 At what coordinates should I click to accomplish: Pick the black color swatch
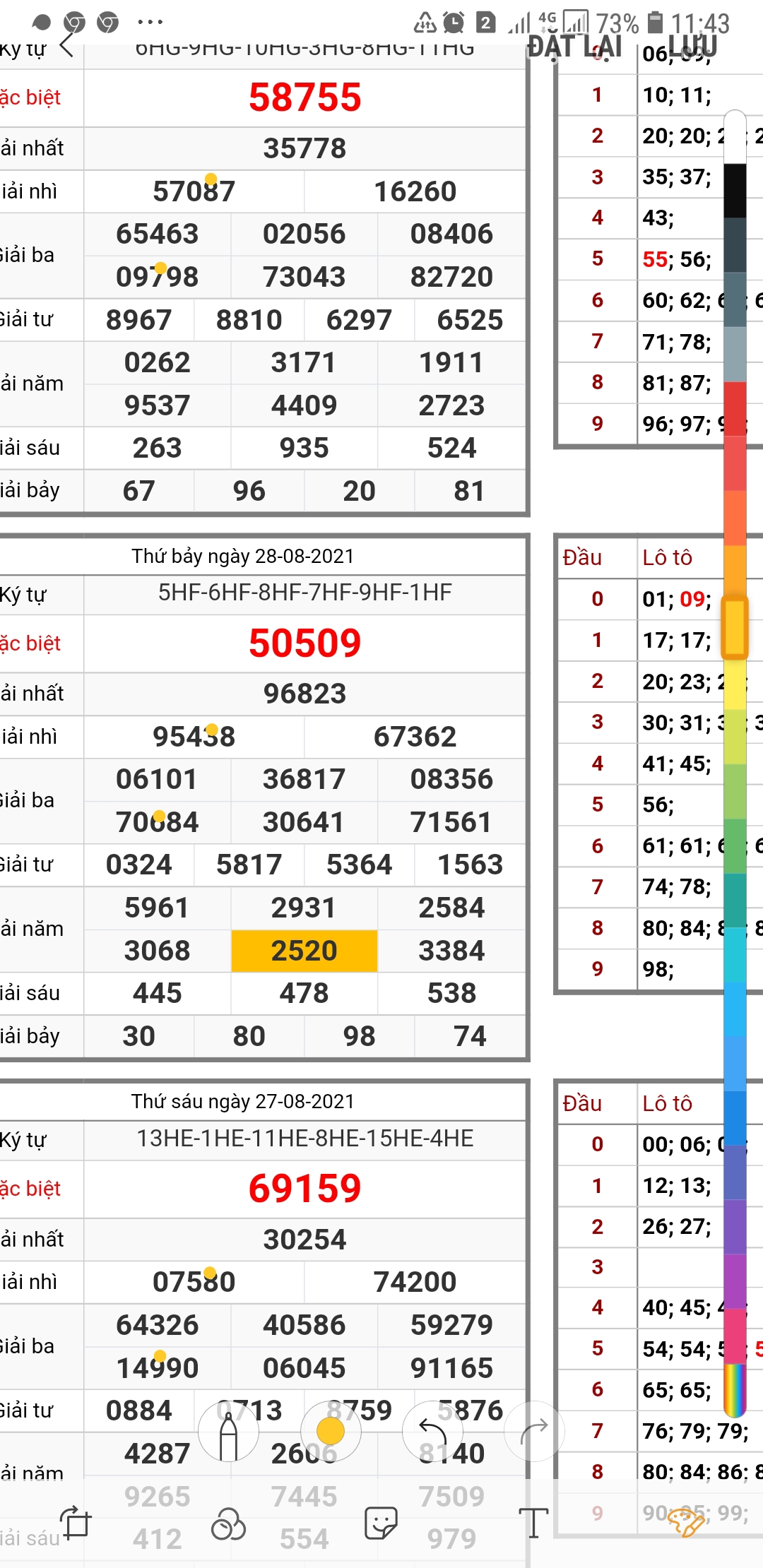coord(735,190)
